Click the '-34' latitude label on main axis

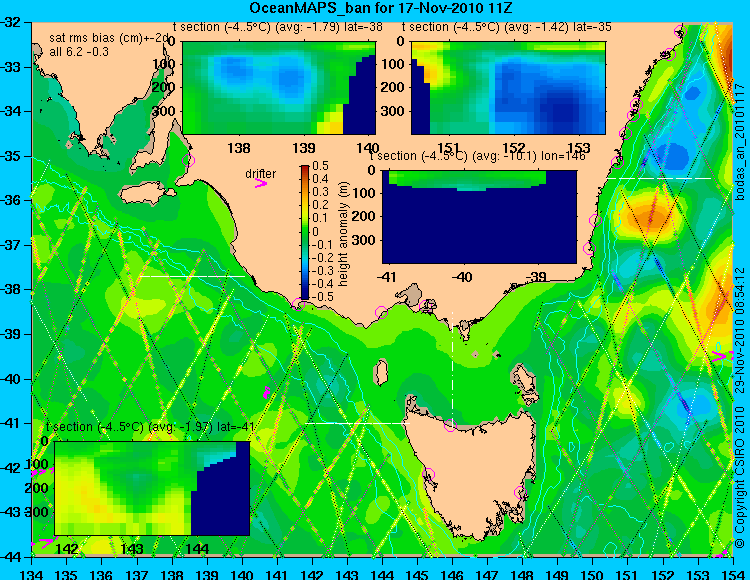pos(11,111)
